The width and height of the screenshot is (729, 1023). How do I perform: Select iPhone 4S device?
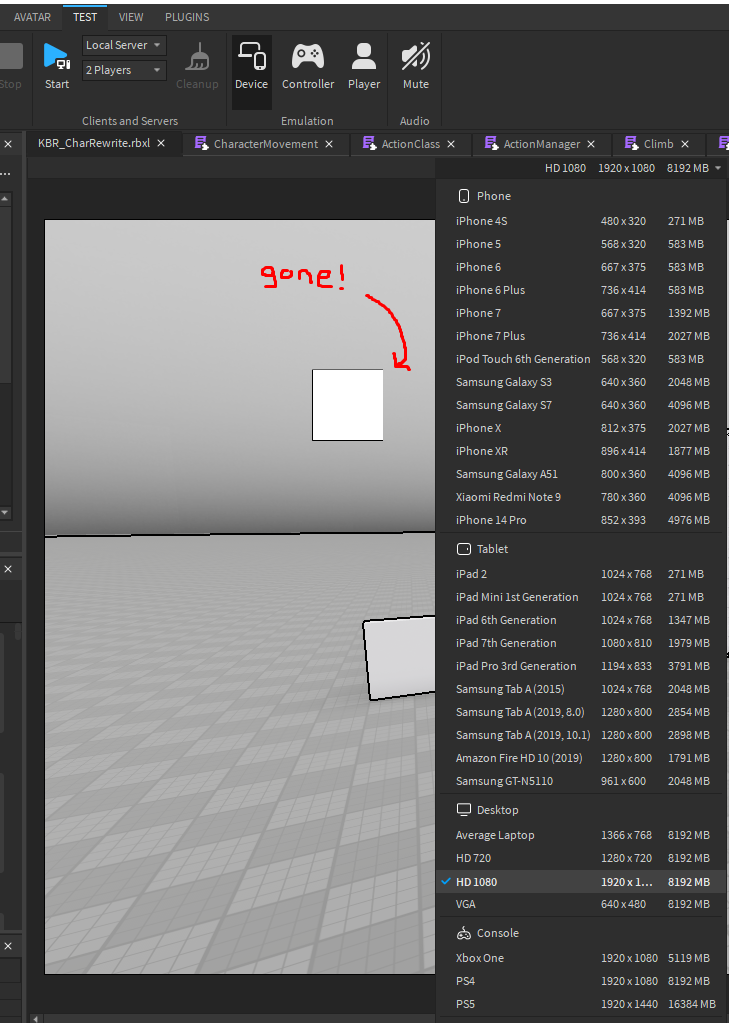pos(582,221)
